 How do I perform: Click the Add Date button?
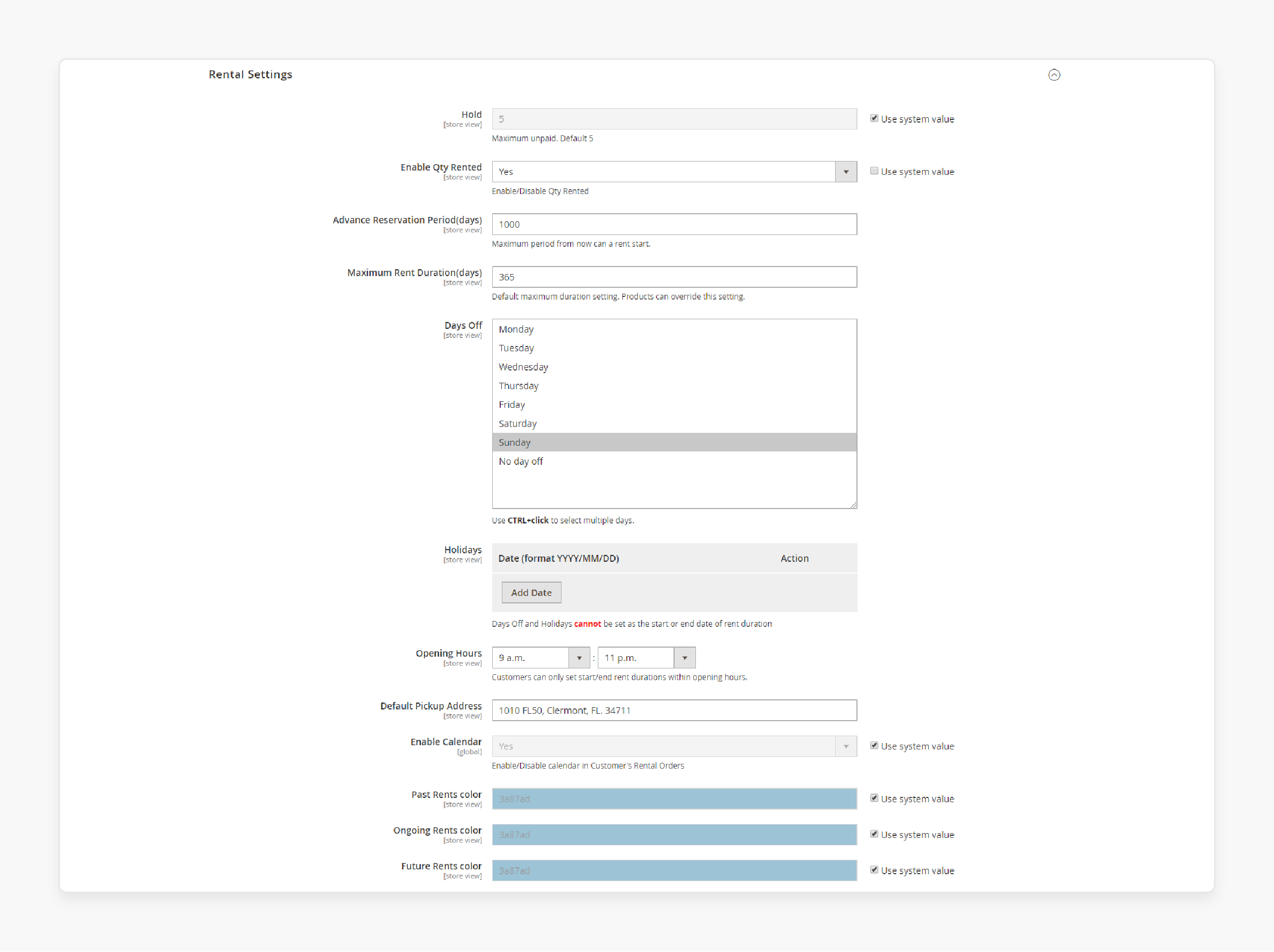(x=531, y=592)
